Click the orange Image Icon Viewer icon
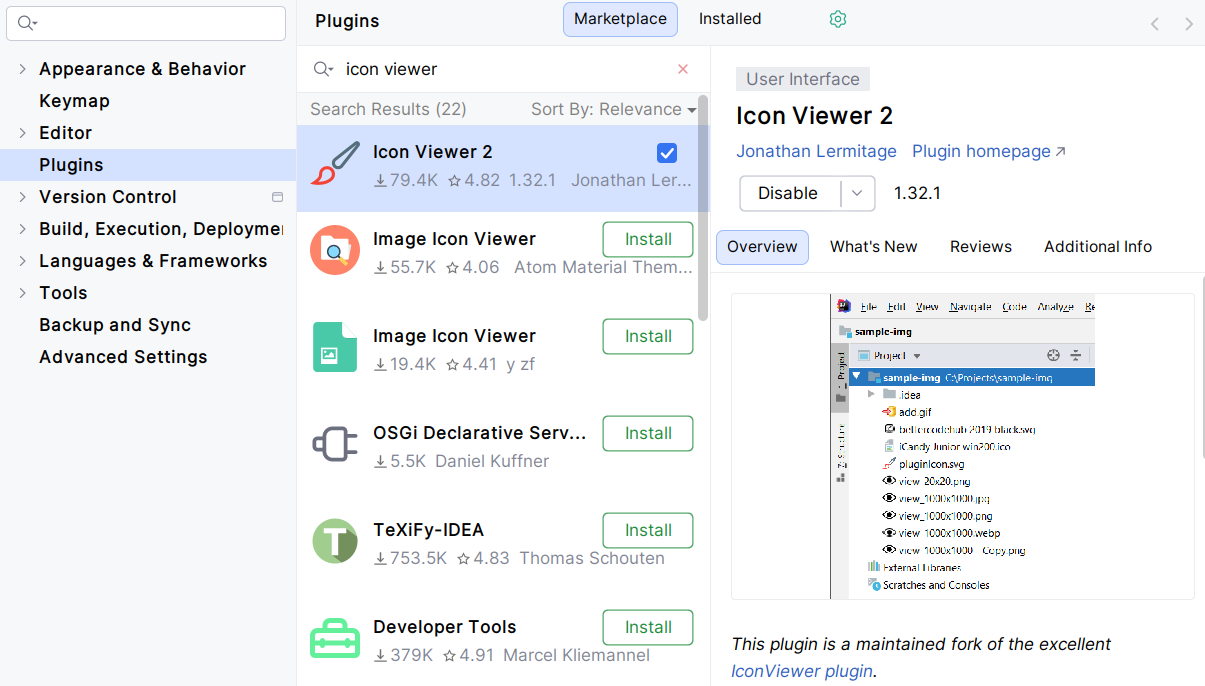 coord(335,251)
